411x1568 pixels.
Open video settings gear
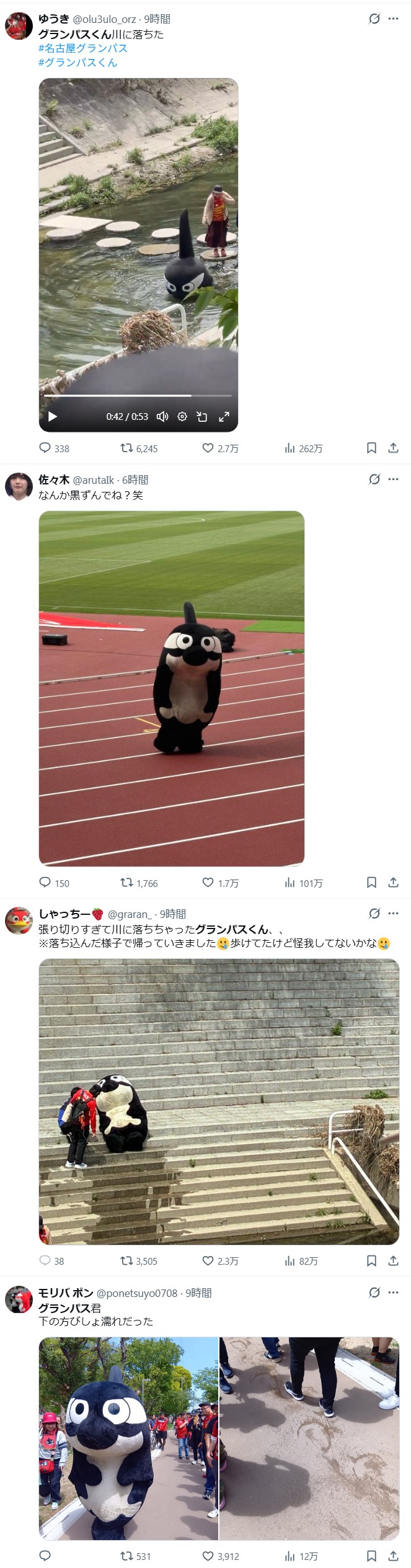coord(182,416)
